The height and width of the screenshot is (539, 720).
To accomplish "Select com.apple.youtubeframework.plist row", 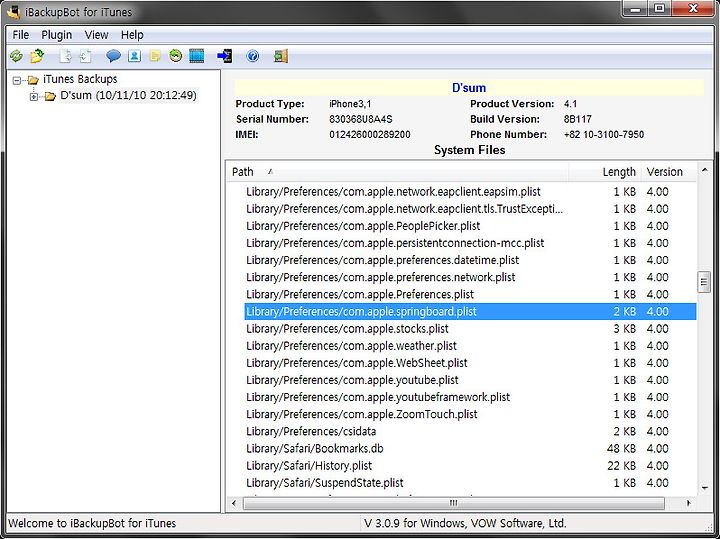I will pos(470,397).
